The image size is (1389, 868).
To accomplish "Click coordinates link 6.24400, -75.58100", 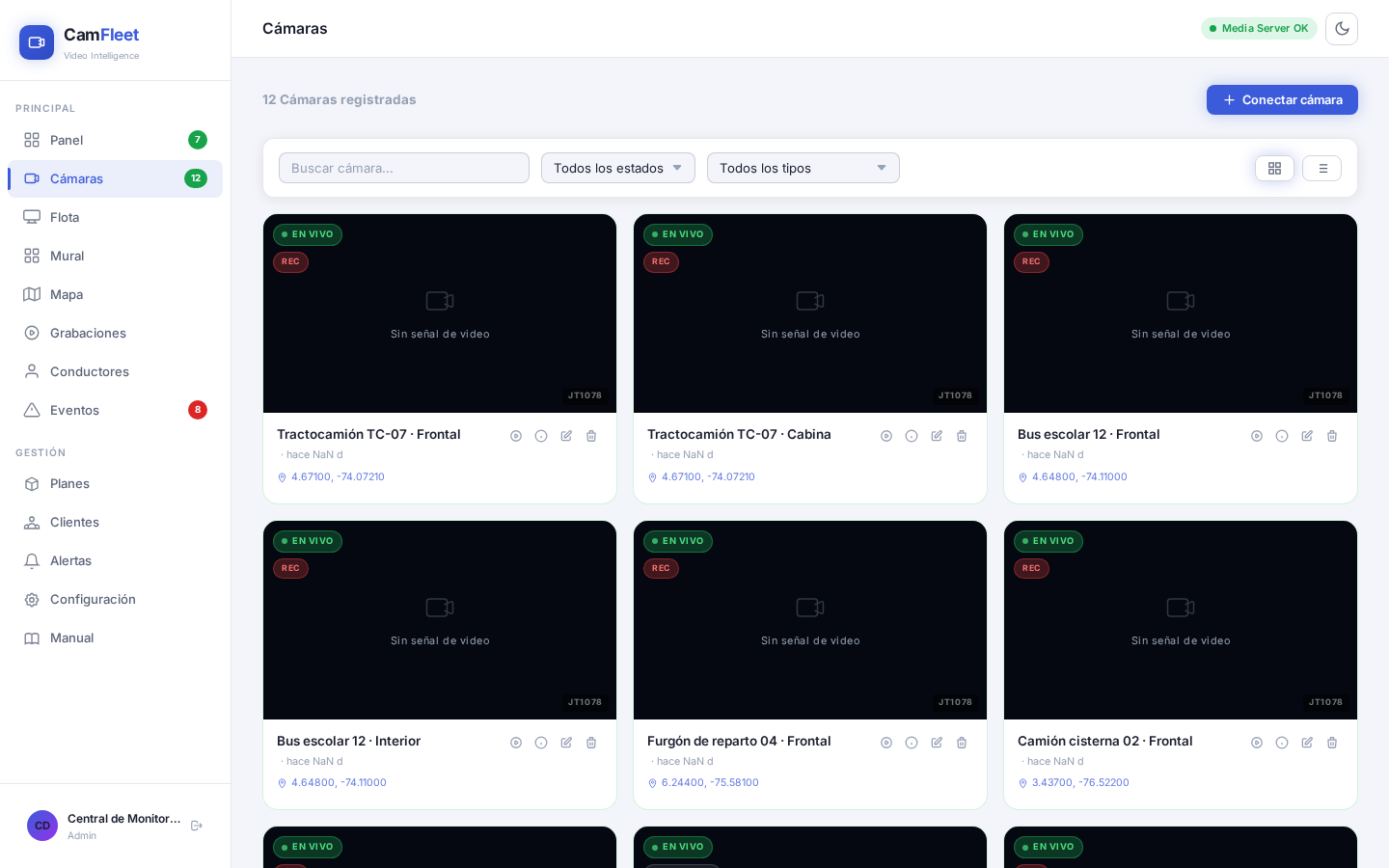I will [710, 783].
